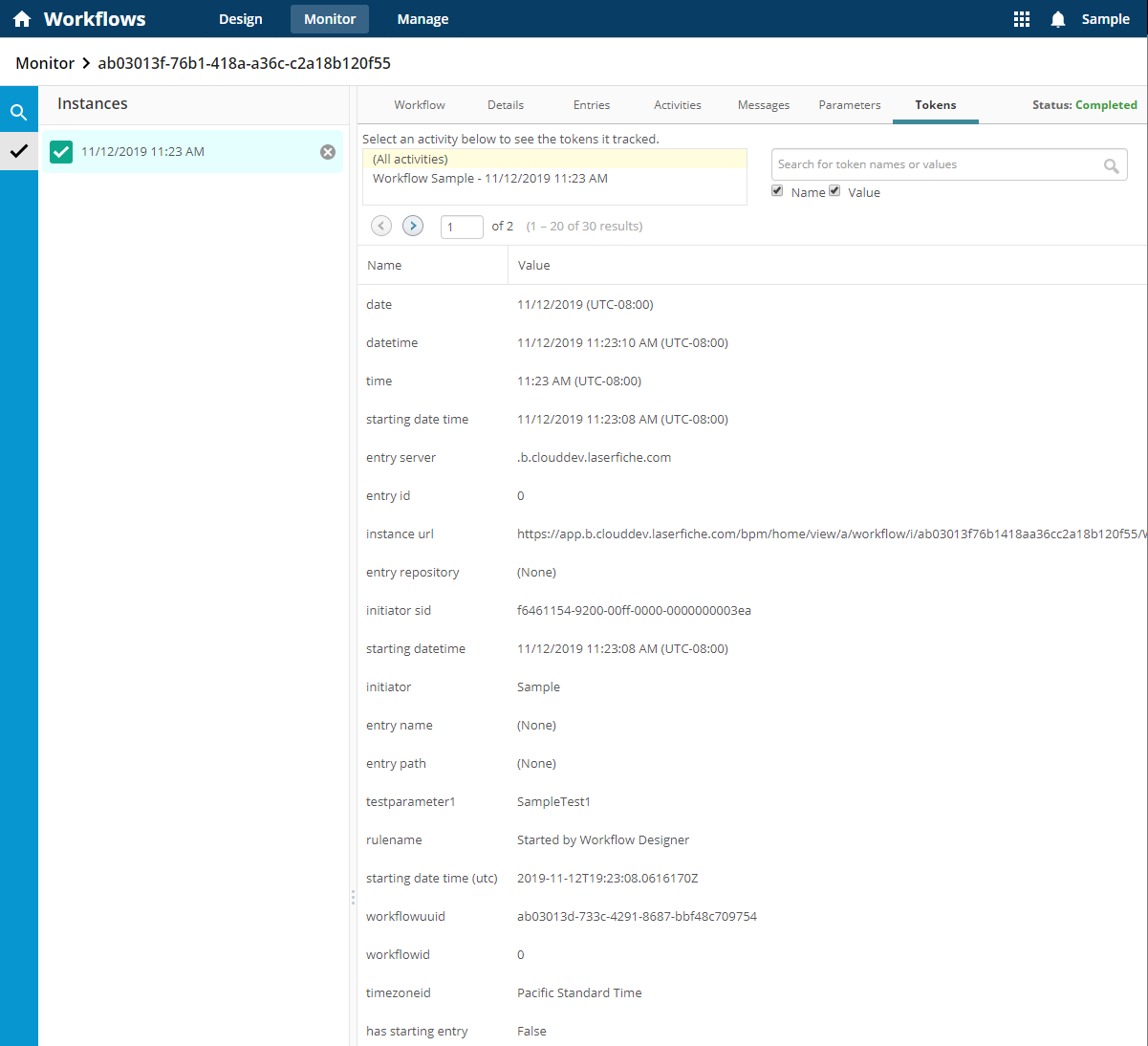
Task: Select (All activities) in the activity list
Action: 410,159
